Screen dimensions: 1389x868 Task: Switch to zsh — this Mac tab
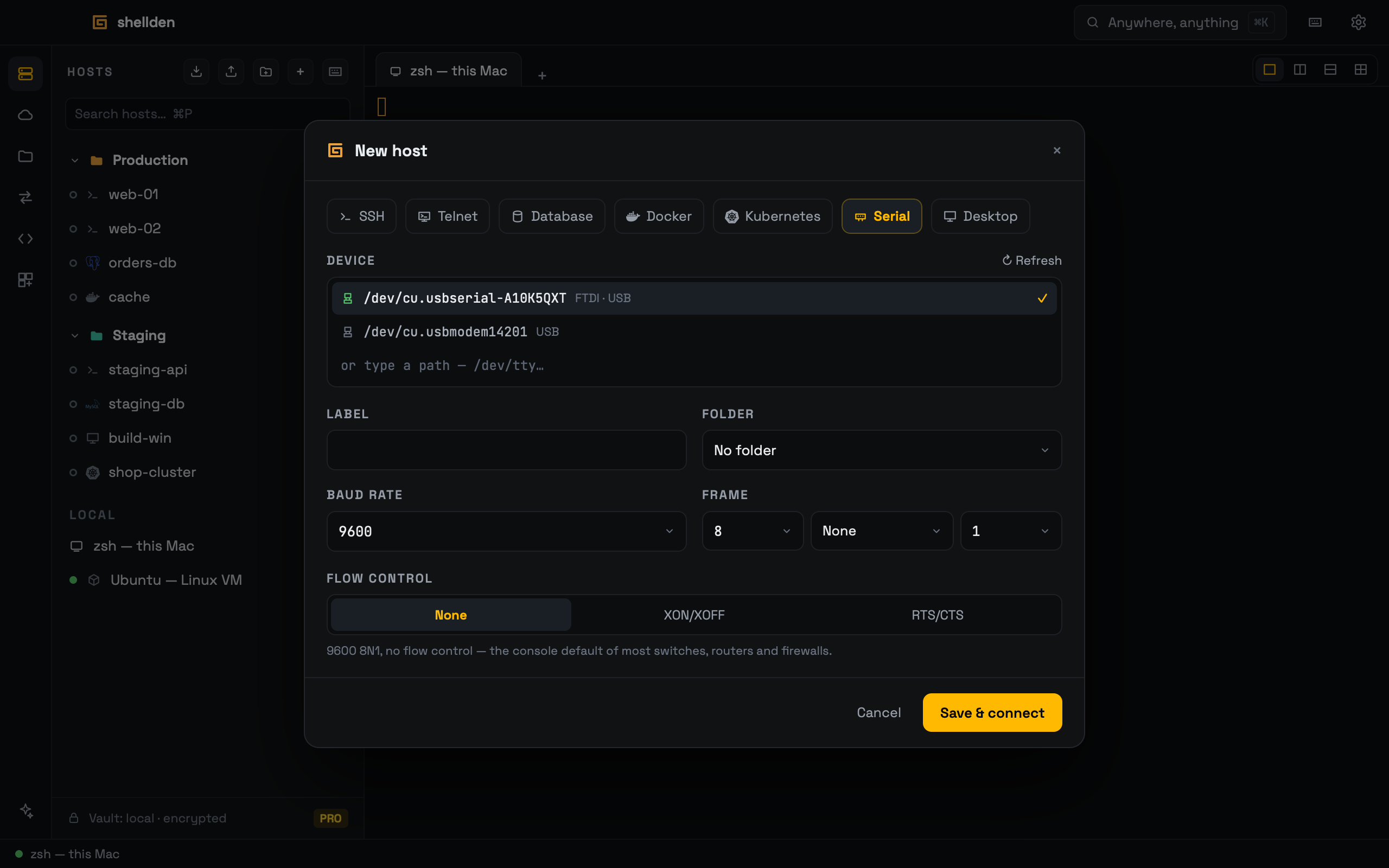tap(448, 71)
